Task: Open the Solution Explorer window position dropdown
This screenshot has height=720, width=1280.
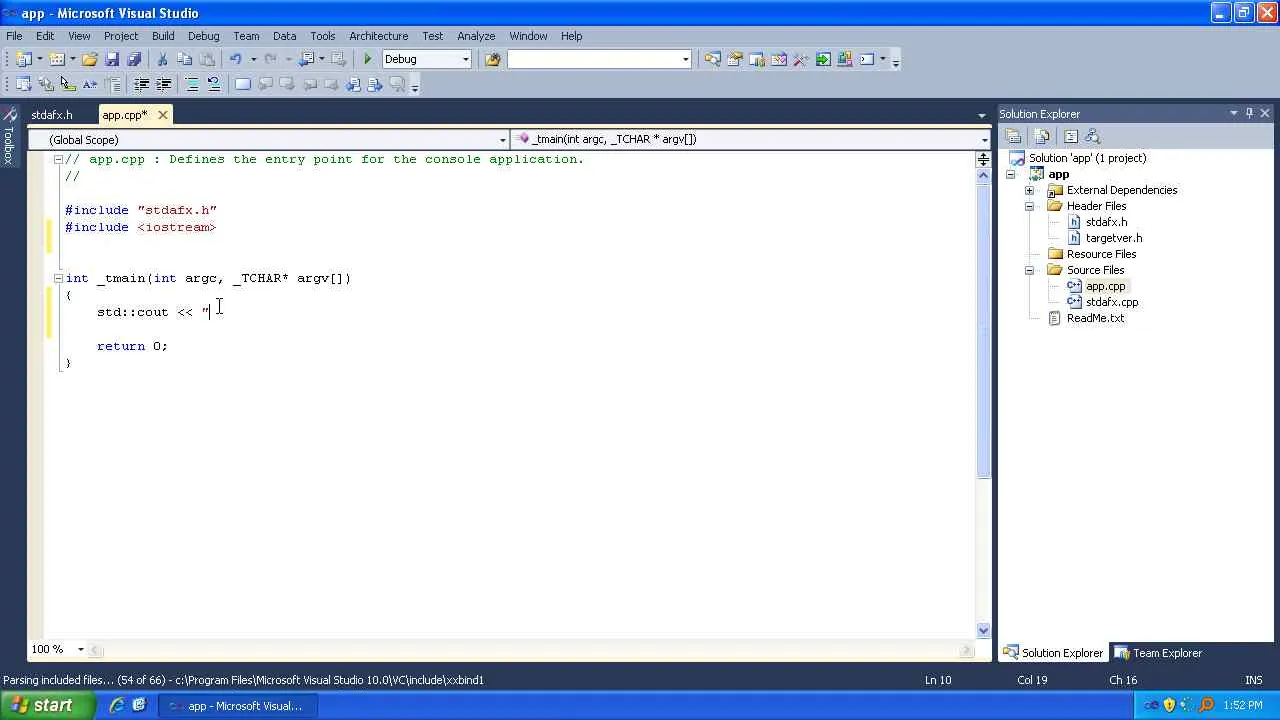Action: [1233, 113]
